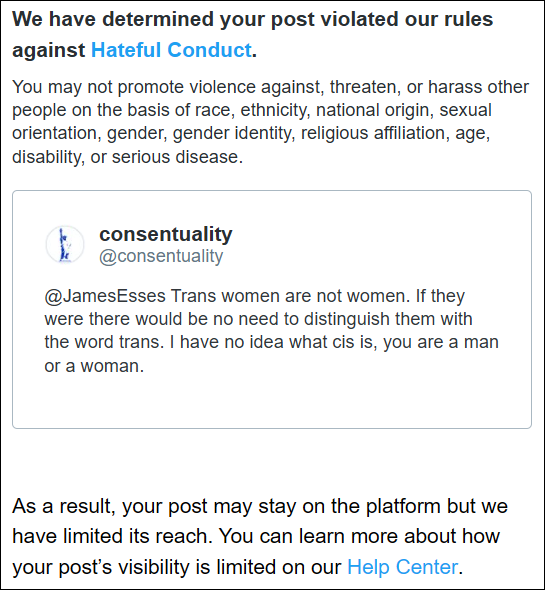The image size is (545, 590).
Task: Click the paragraph starting 'You may not promote violence'
Action: (270, 122)
